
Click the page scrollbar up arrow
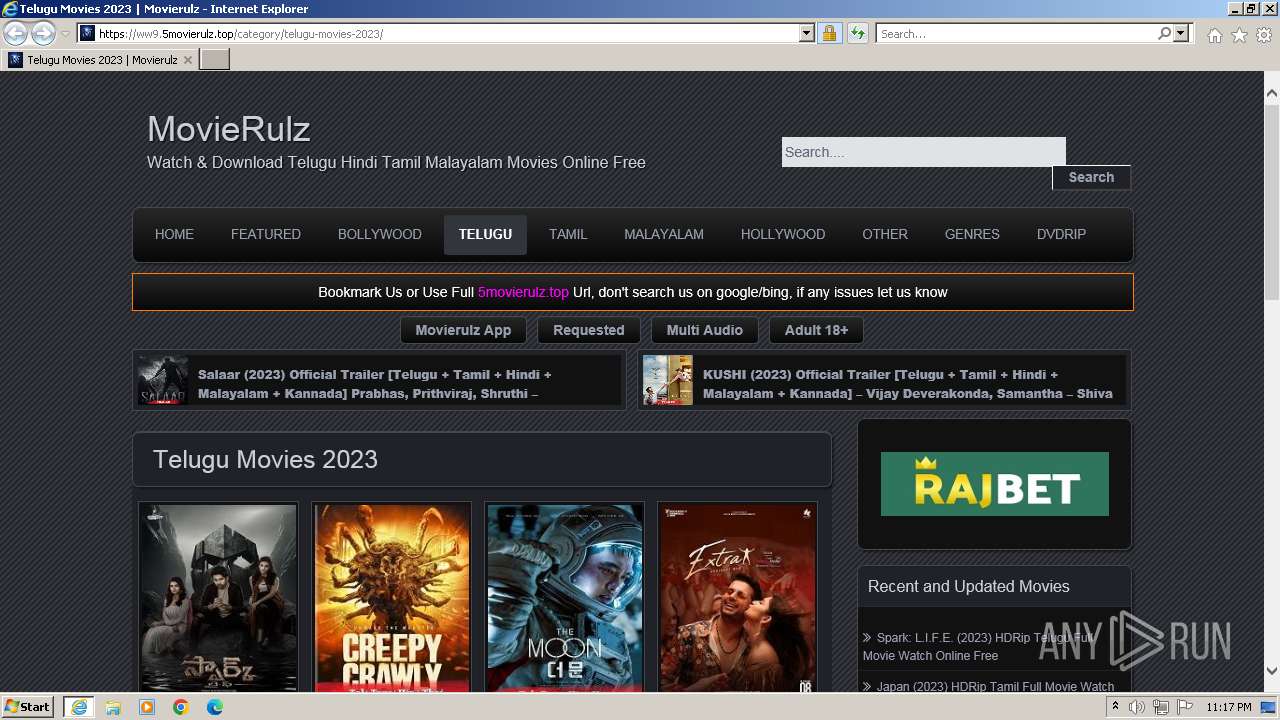pos(1272,93)
